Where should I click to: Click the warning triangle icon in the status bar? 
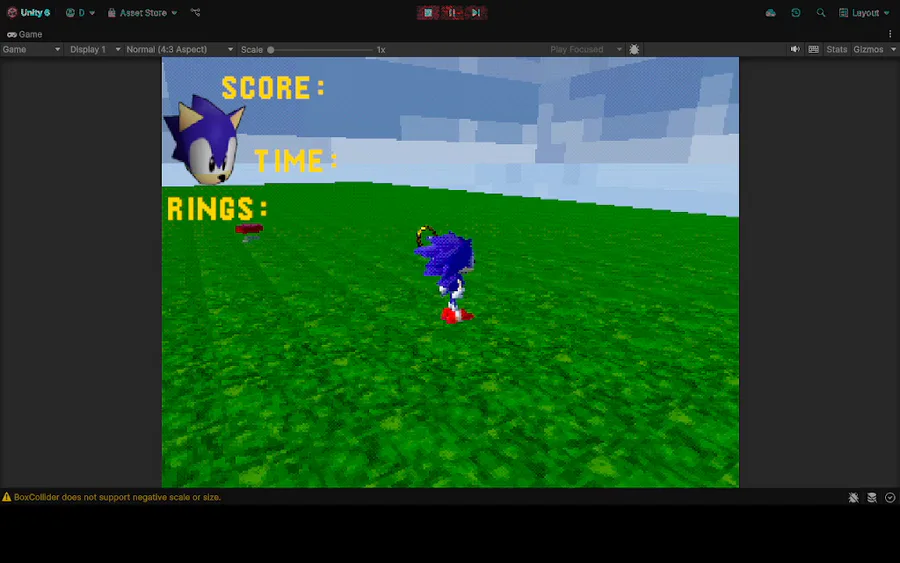6,497
